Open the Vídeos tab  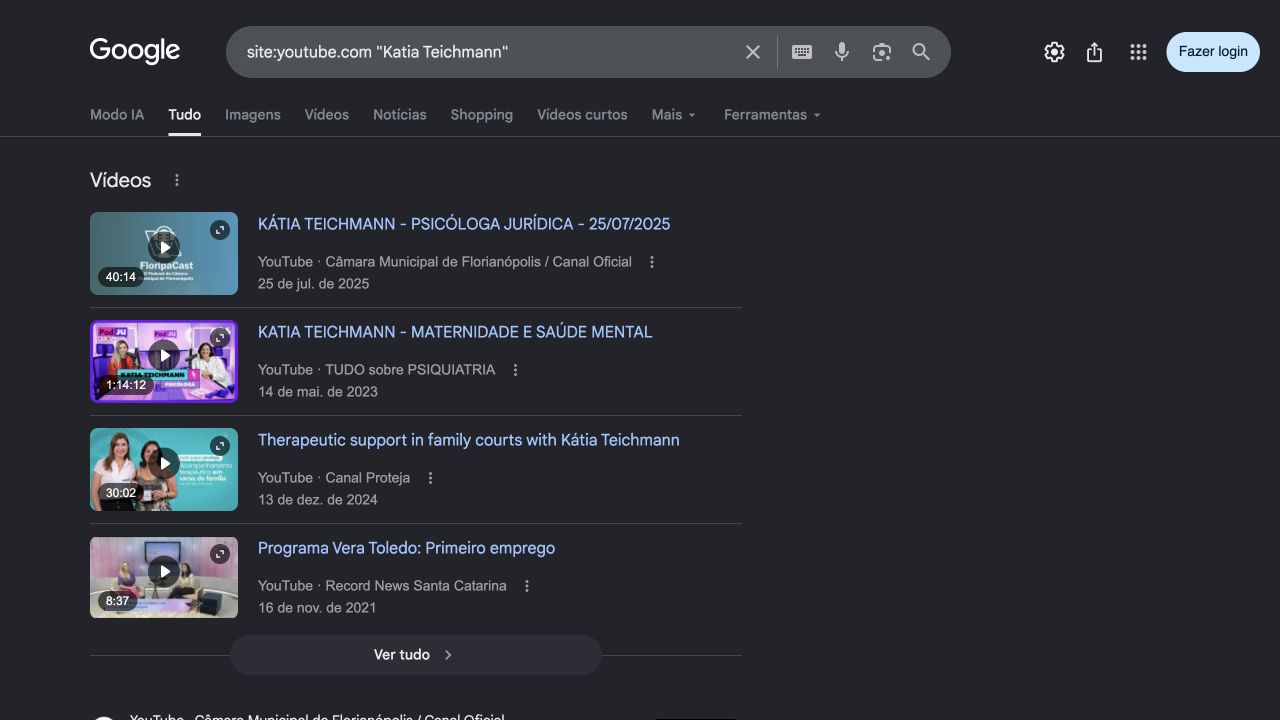[327, 115]
